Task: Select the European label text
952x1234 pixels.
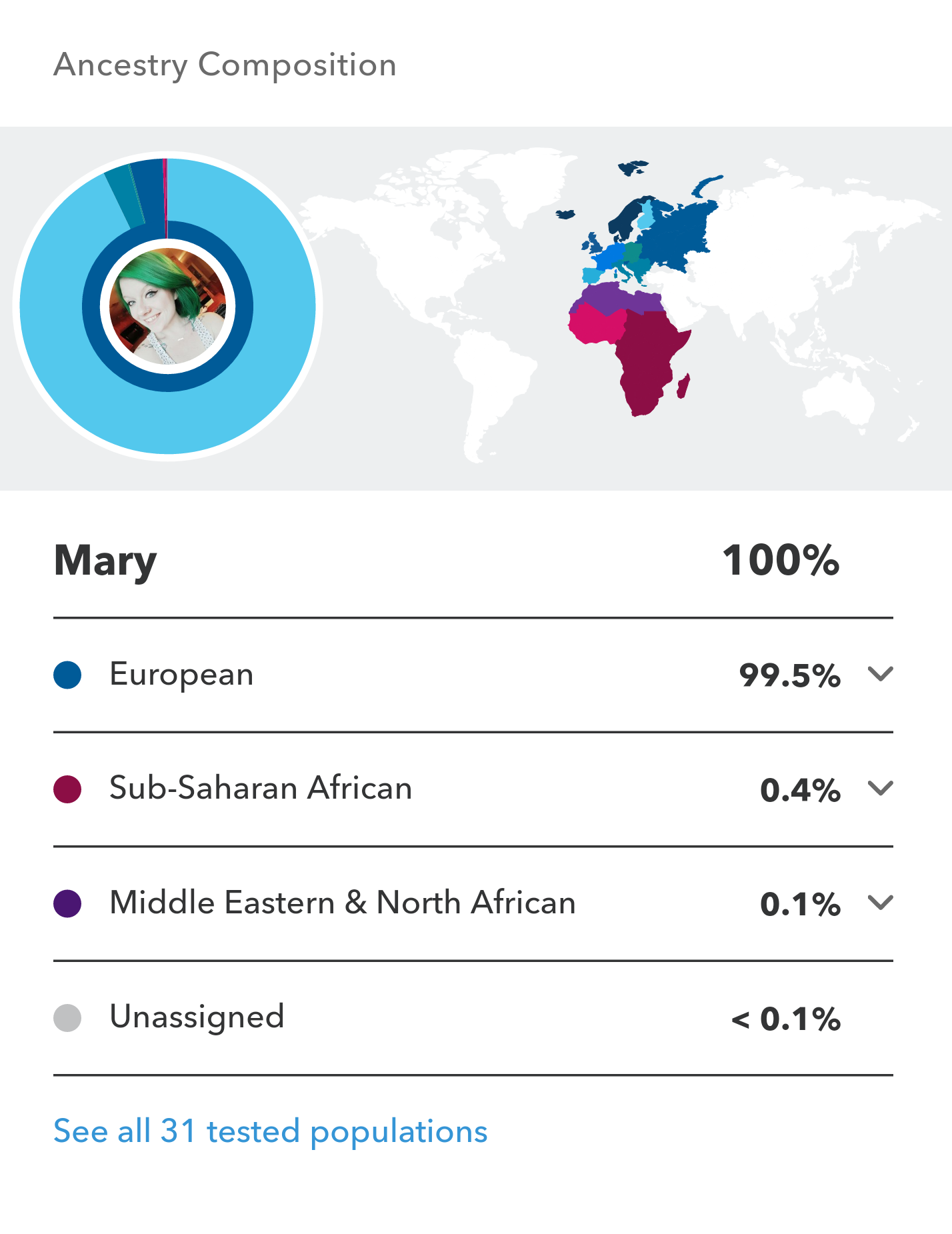Action: pos(181,674)
